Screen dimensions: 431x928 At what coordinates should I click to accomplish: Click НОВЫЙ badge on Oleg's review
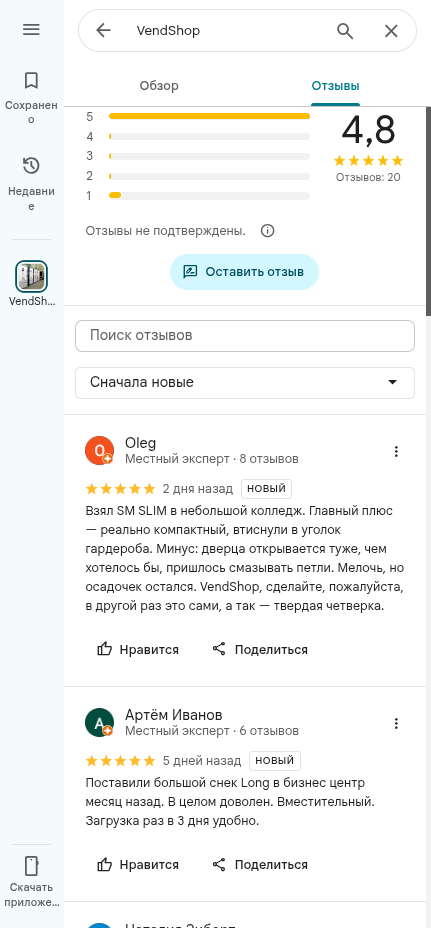[x=266, y=489]
